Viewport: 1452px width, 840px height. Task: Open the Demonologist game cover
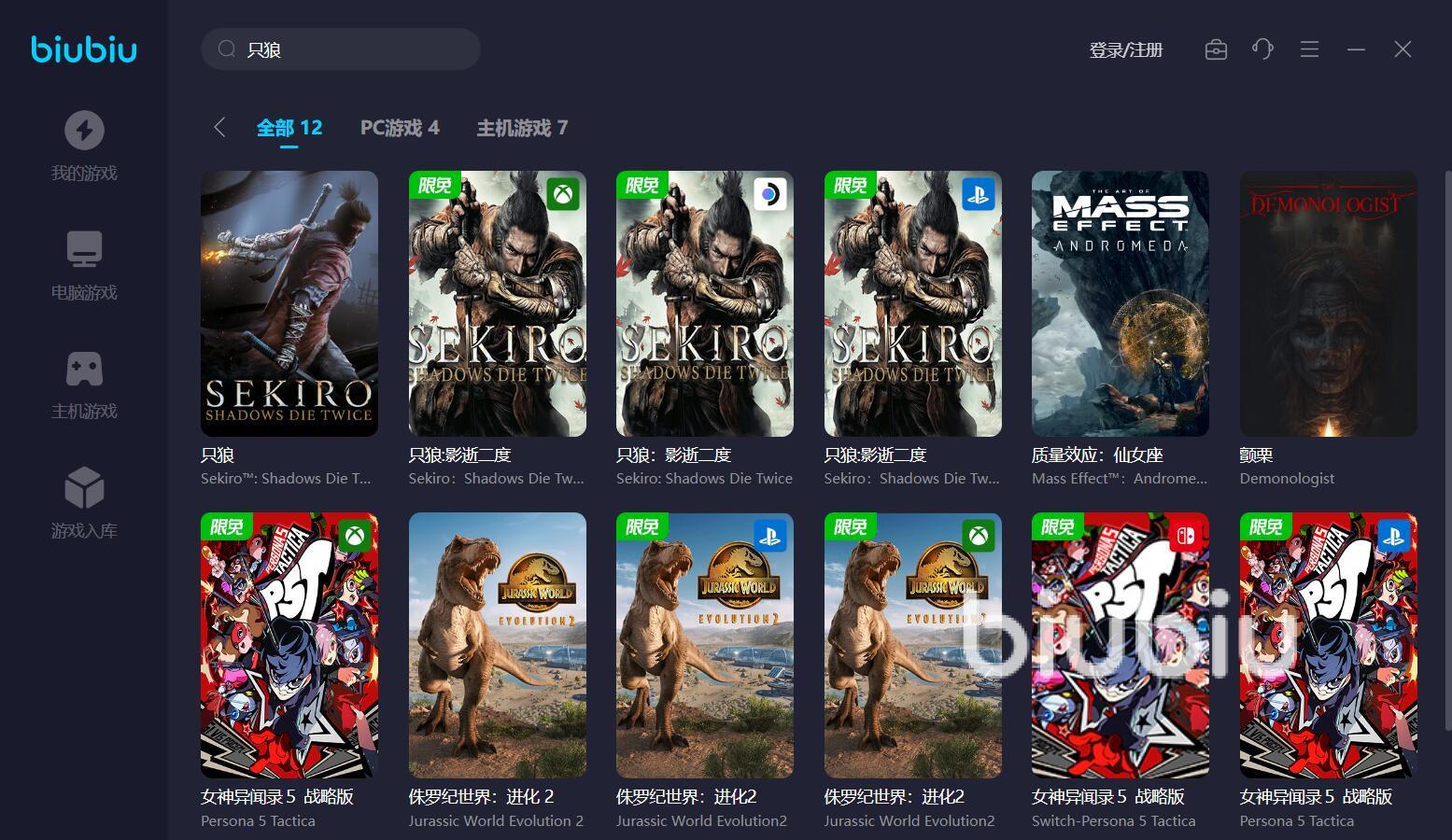[x=1329, y=303]
